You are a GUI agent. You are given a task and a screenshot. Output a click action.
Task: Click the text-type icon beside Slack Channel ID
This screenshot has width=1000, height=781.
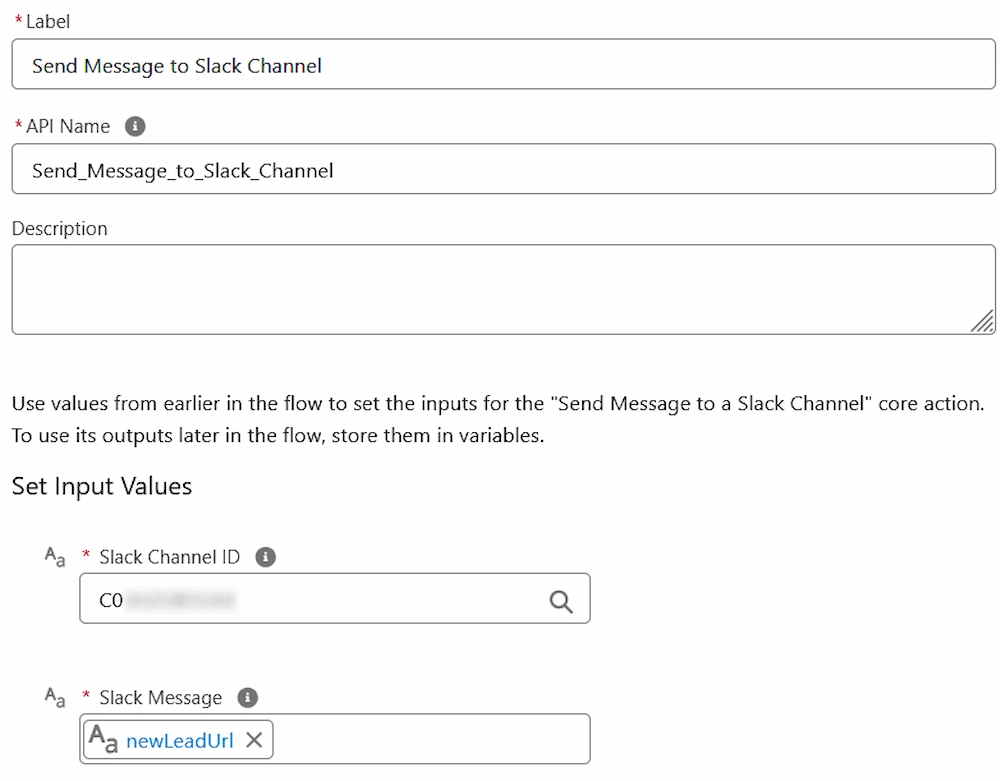(55, 557)
